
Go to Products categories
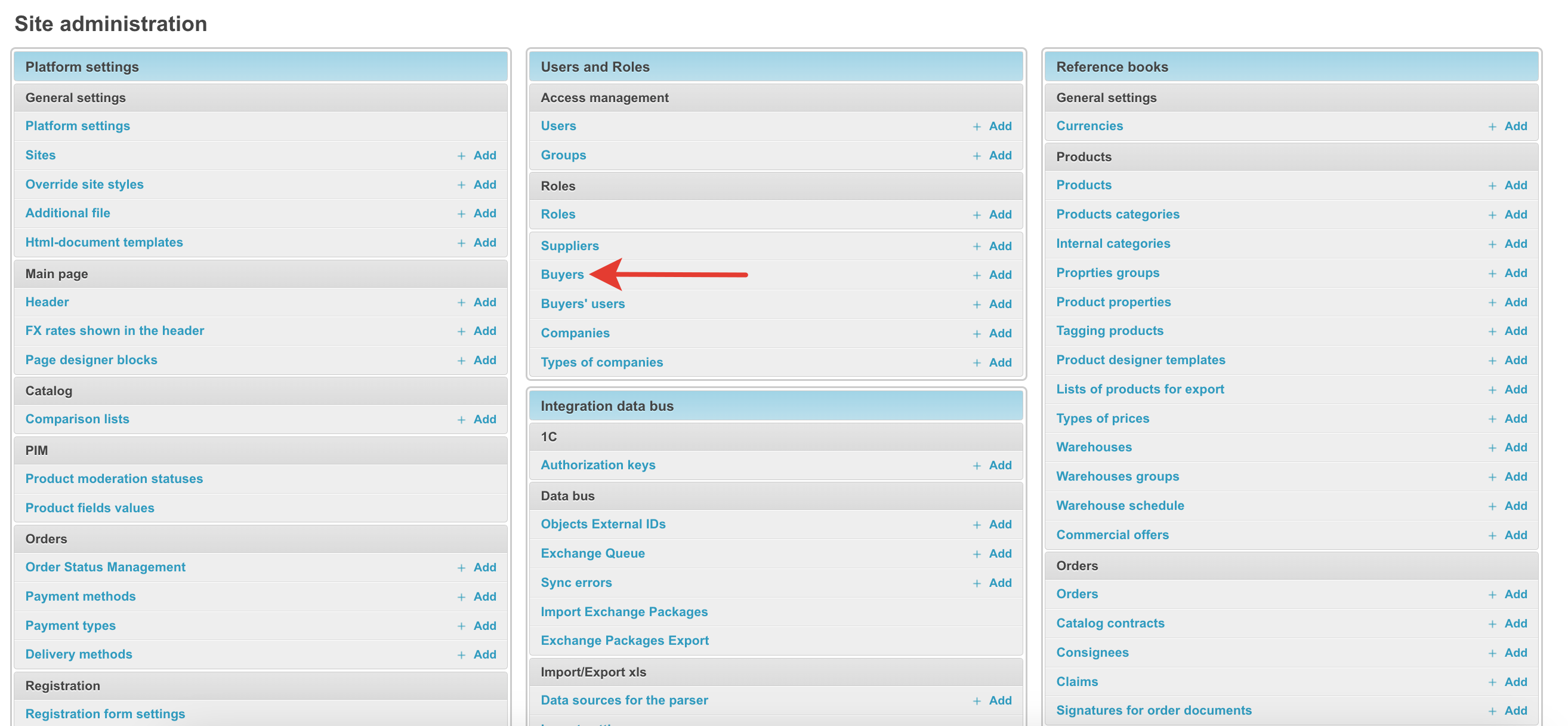pyautogui.click(x=1118, y=214)
